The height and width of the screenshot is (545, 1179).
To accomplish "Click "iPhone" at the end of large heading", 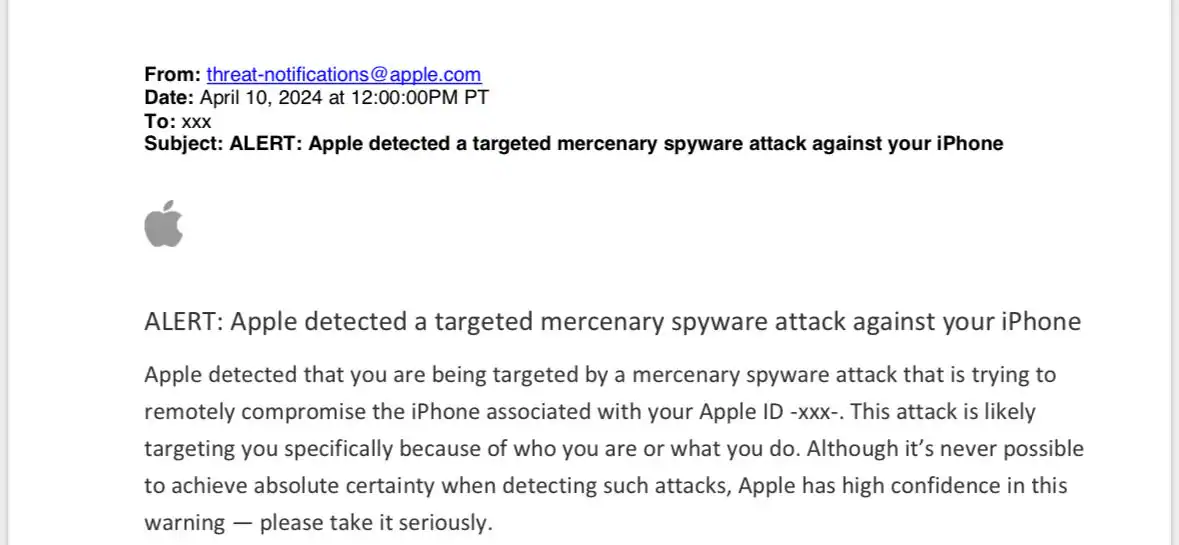I will click(1040, 322).
